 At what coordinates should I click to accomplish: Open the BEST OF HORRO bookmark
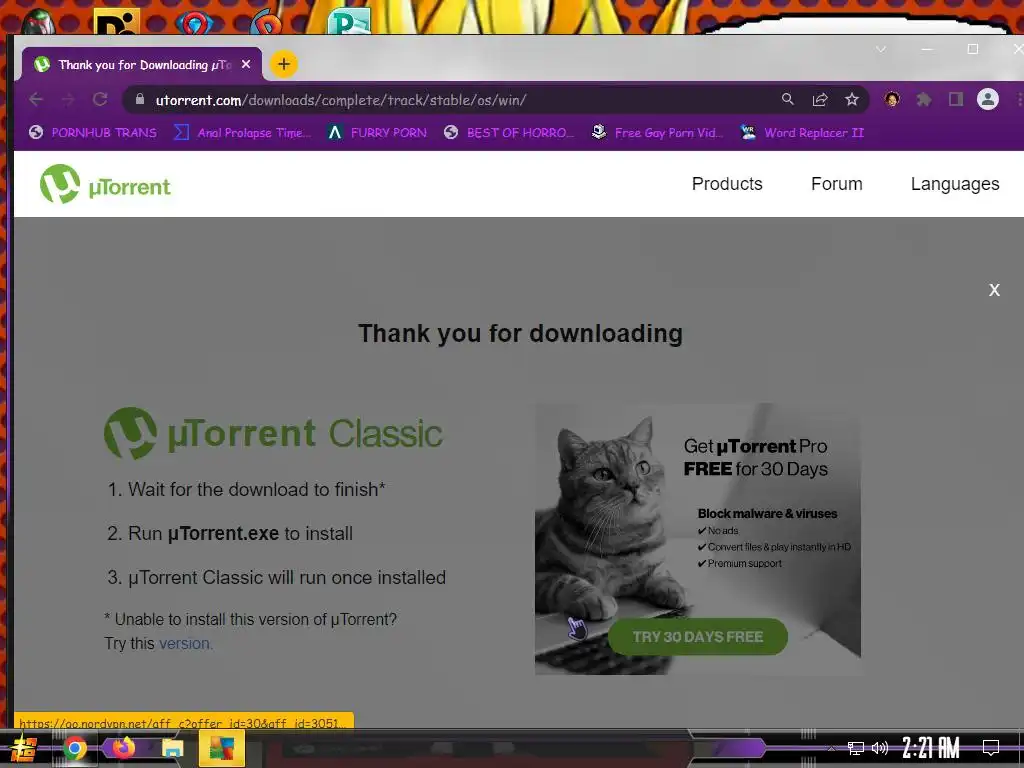[508, 133]
